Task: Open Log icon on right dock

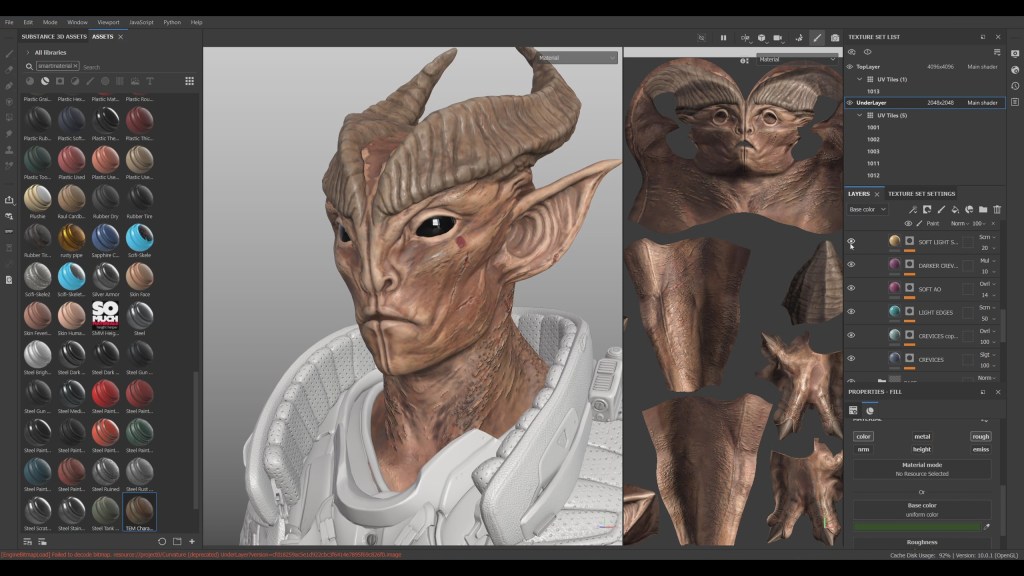Action: pyautogui.click(x=1015, y=102)
